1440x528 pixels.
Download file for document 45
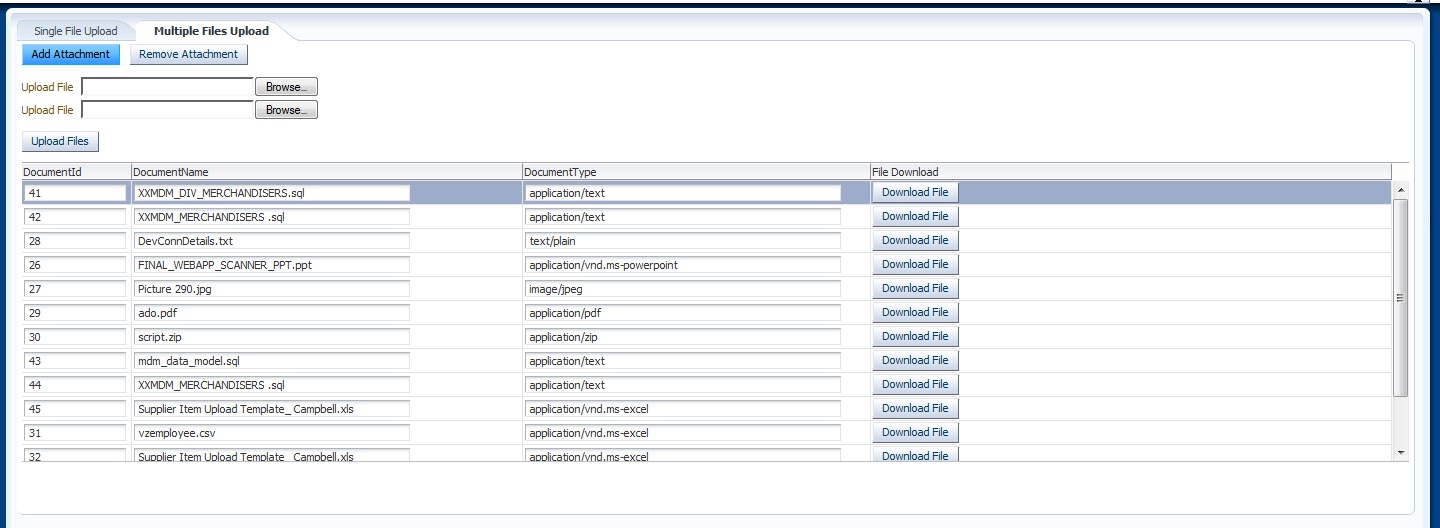click(x=915, y=408)
